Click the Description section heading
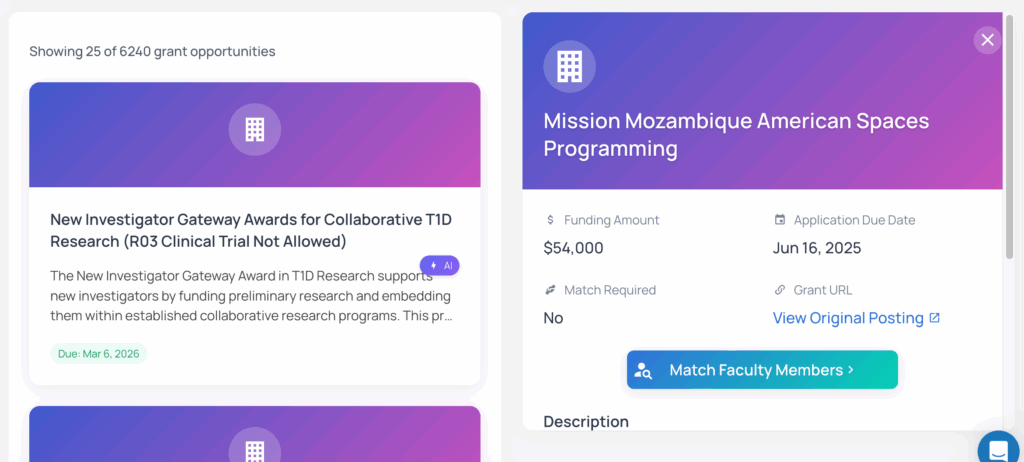The width and height of the screenshot is (1024, 462). (x=586, y=421)
